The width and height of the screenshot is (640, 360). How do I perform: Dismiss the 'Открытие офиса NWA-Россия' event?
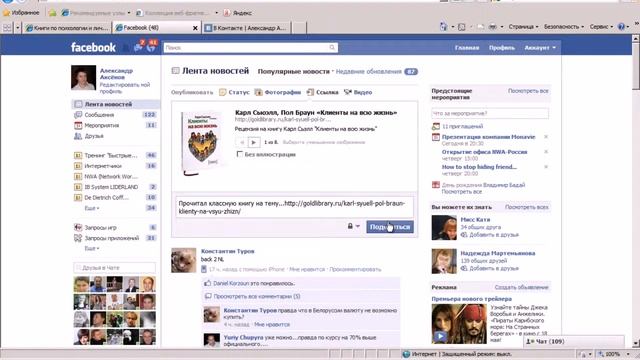[x=546, y=152]
